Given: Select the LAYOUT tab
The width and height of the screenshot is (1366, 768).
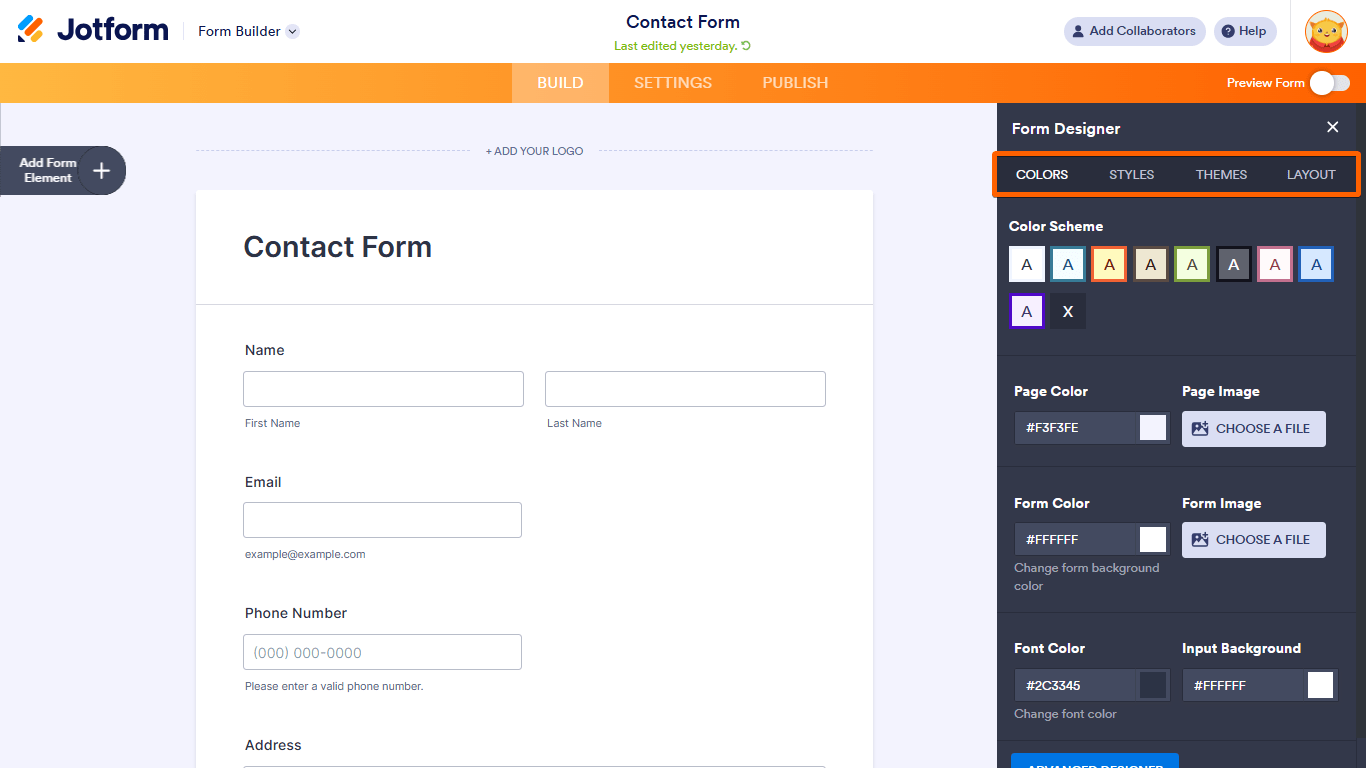Looking at the screenshot, I should point(1310,174).
